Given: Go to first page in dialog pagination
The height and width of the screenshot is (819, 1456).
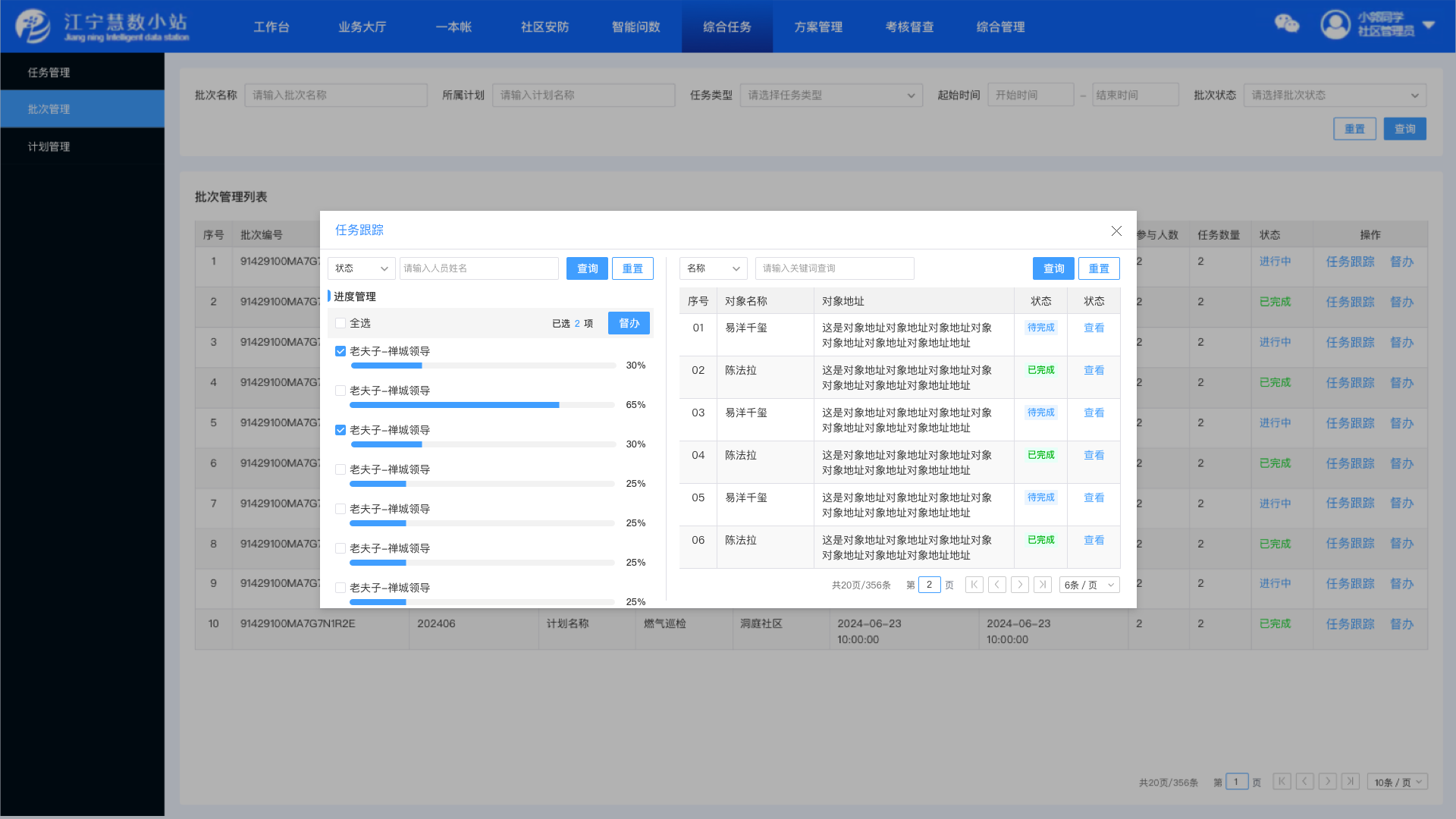Looking at the screenshot, I should coord(974,585).
